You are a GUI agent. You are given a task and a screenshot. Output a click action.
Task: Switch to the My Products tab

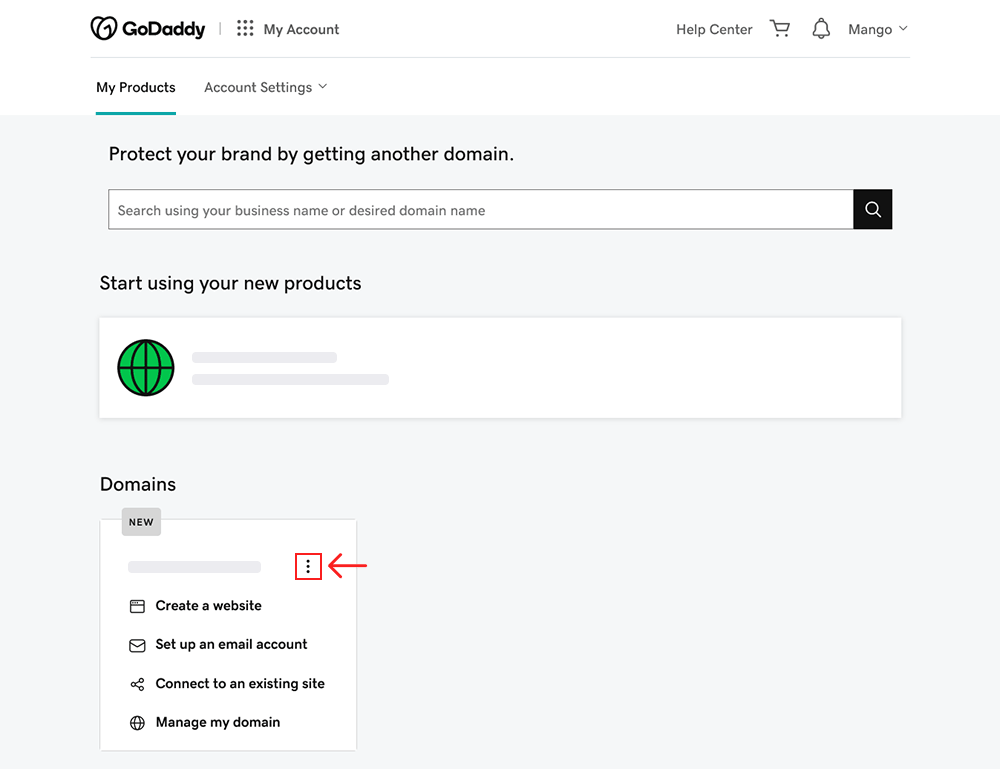(136, 87)
